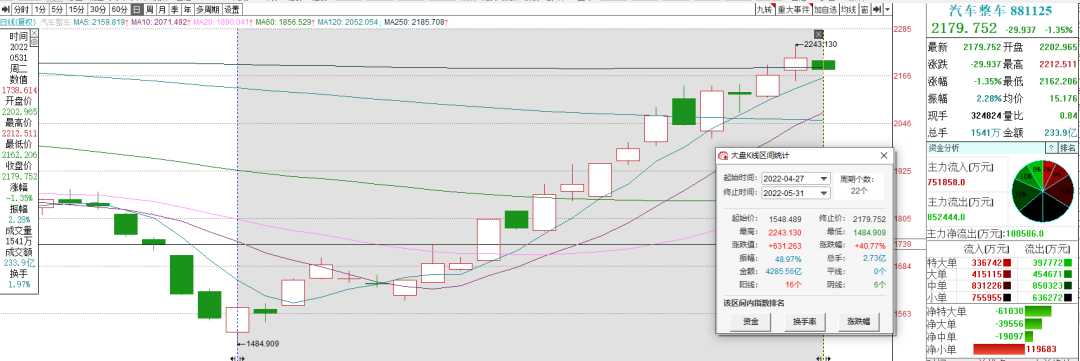
Task: Switch to 季 quarterly K-line tab
Action: (x=175, y=10)
